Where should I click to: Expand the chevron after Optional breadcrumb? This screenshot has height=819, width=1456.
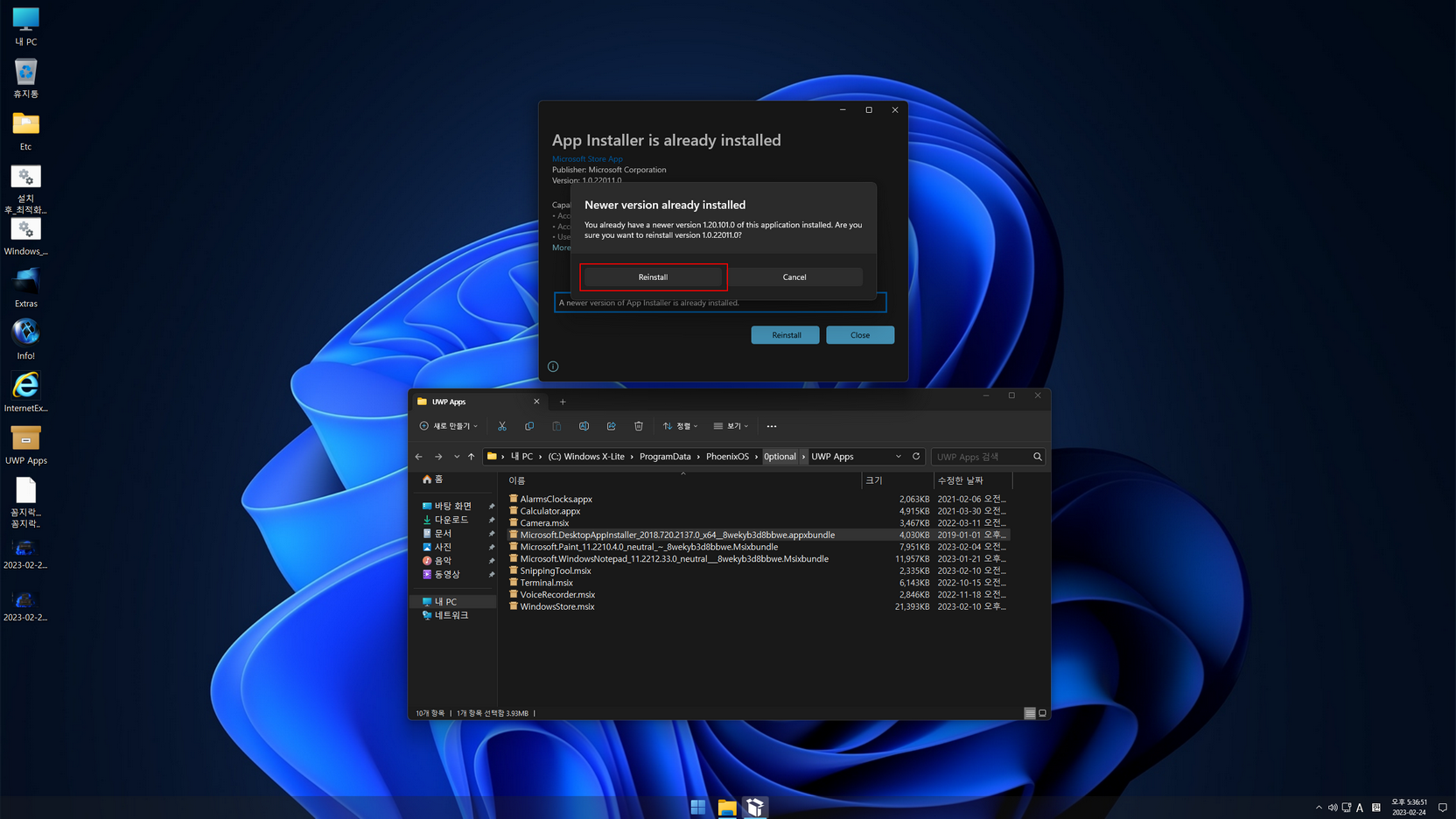pyautogui.click(x=803, y=457)
